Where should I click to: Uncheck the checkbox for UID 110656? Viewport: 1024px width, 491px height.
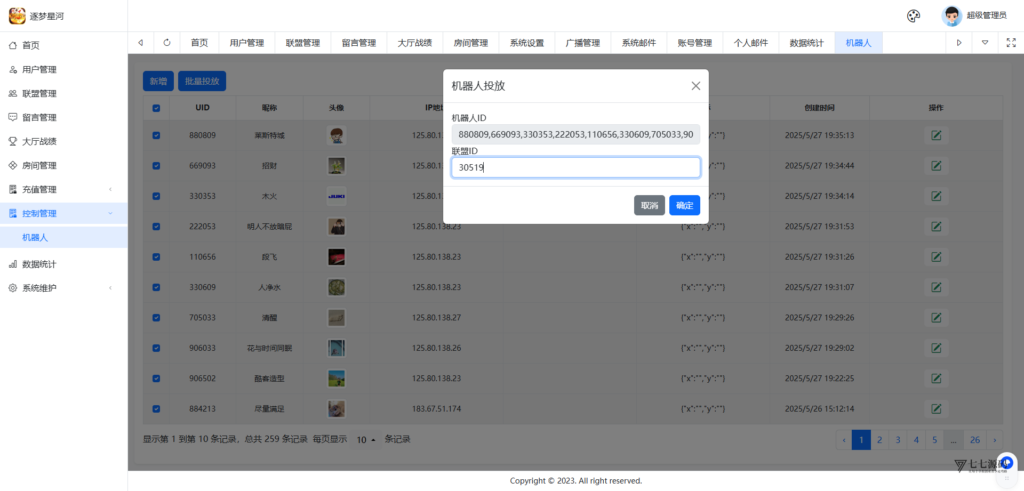click(x=156, y=257)
